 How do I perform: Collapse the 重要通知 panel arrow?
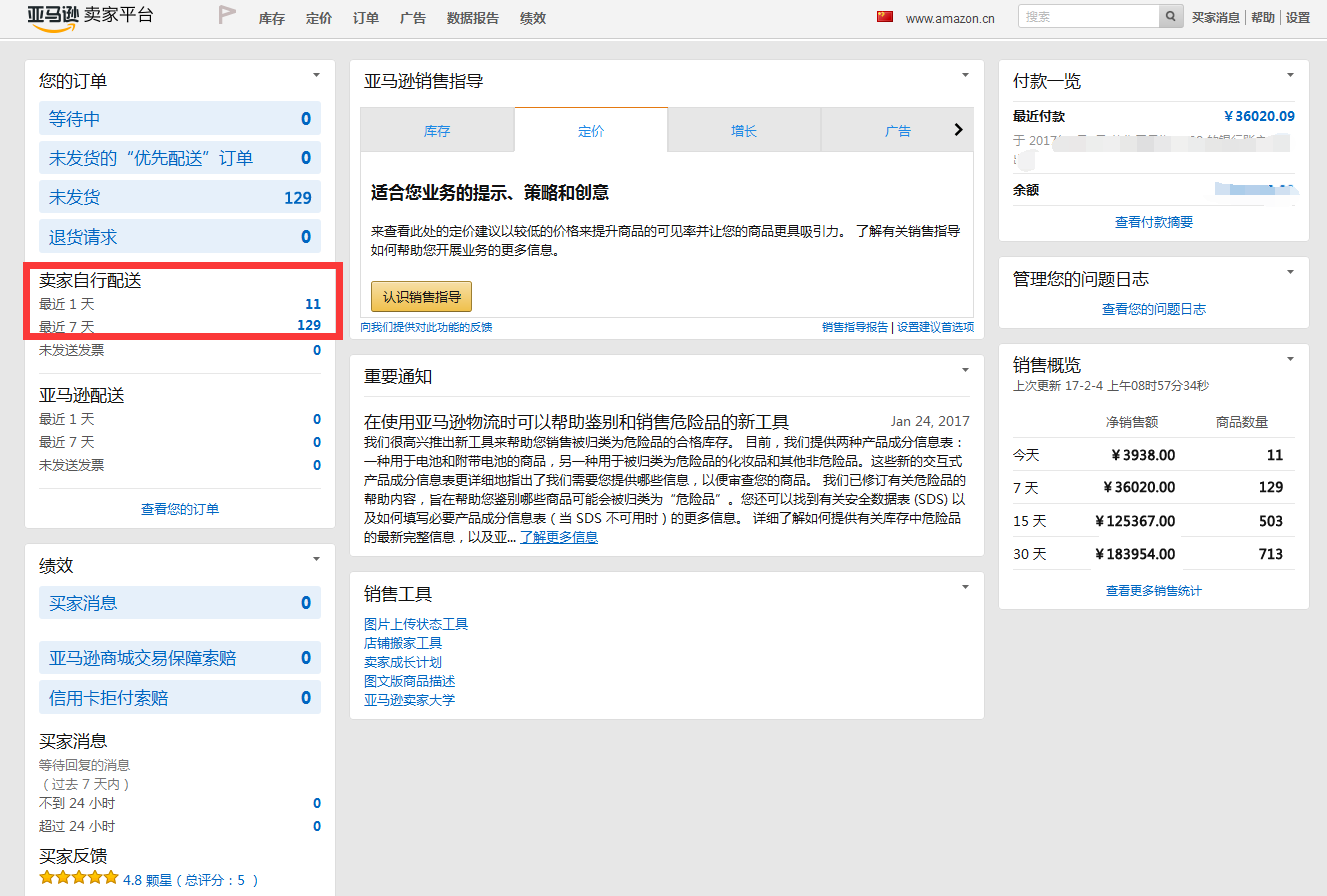pos(965,371)
